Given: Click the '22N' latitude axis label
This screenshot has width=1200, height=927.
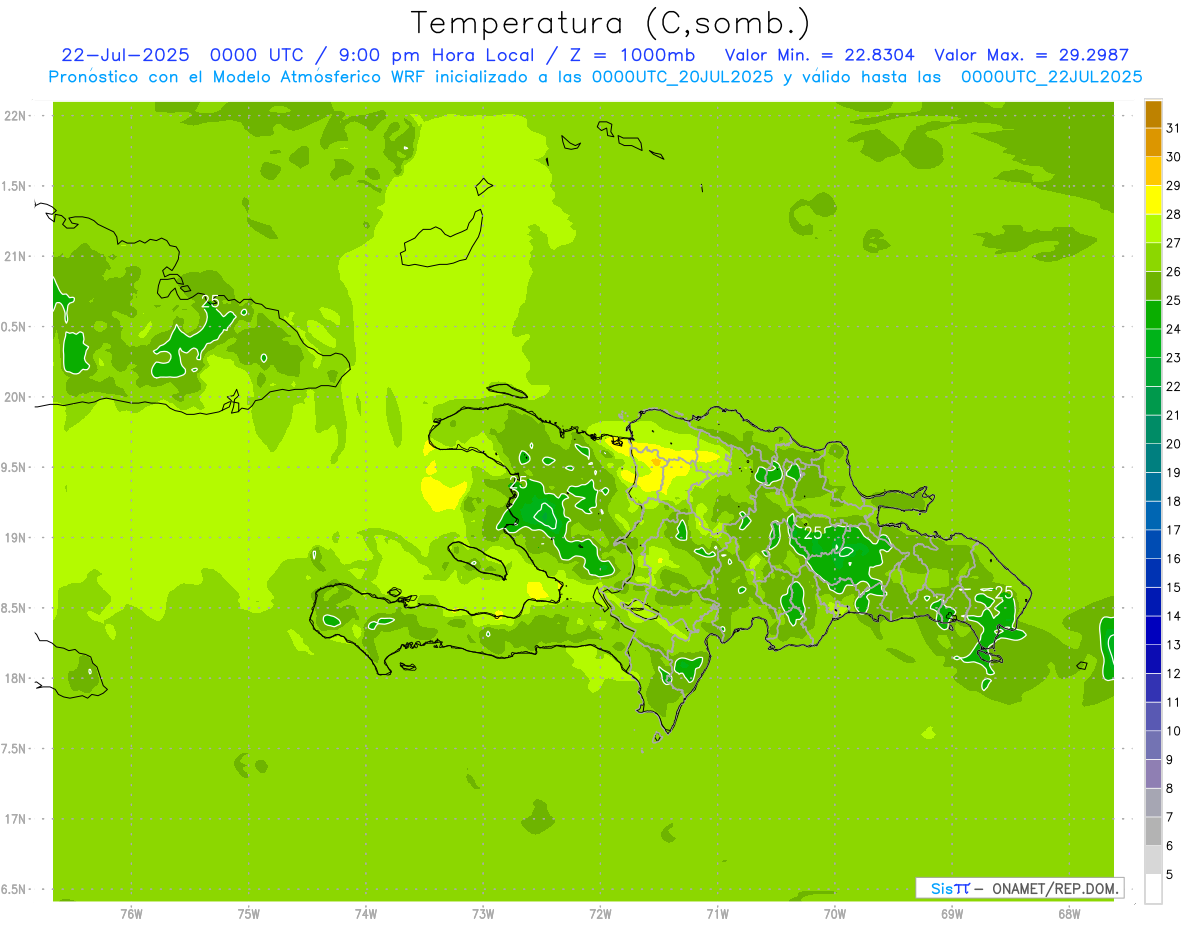Looking at the screenshot, I should 16,116.
